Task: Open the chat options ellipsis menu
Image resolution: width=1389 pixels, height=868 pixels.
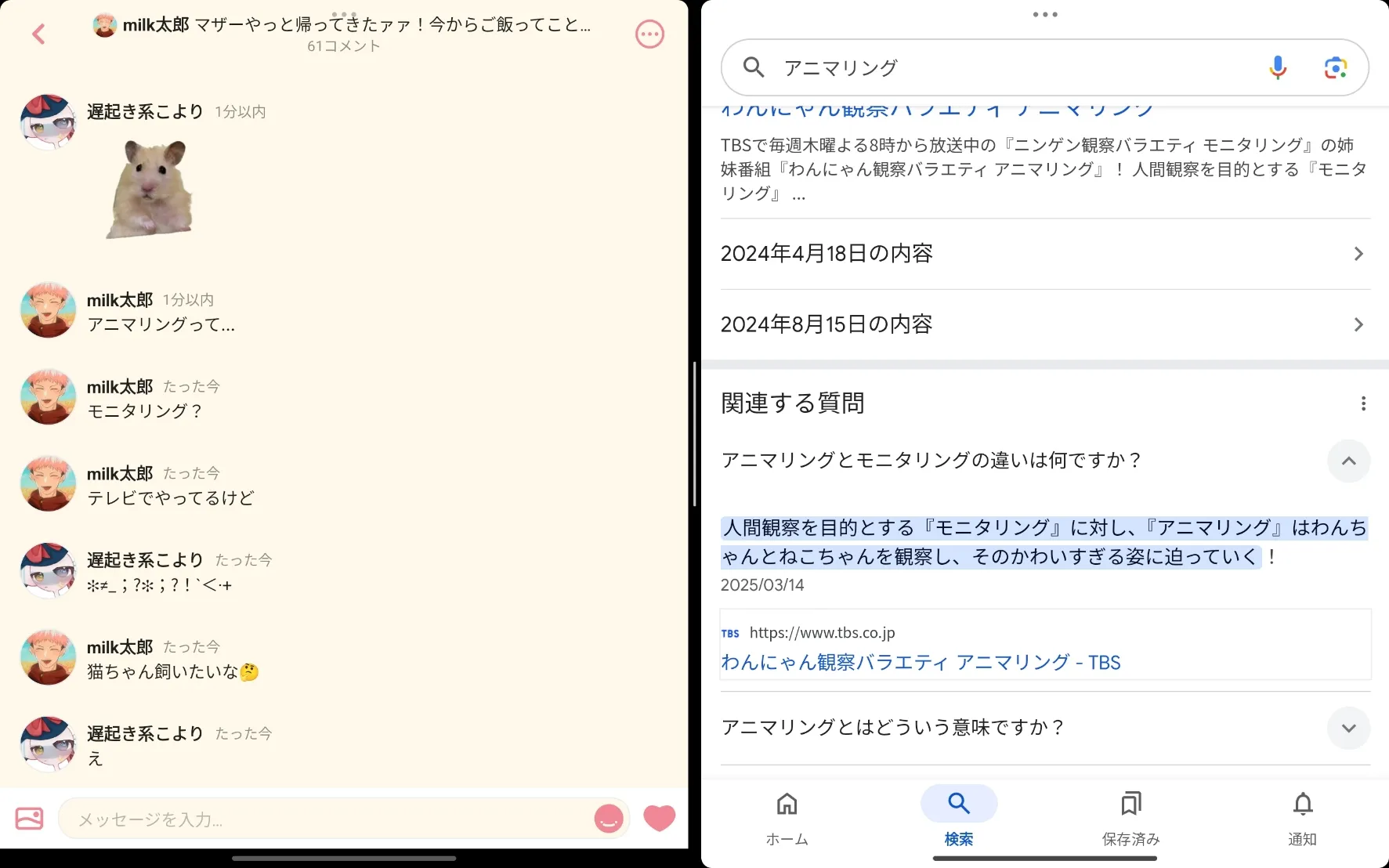Action: tap(649, 34)
